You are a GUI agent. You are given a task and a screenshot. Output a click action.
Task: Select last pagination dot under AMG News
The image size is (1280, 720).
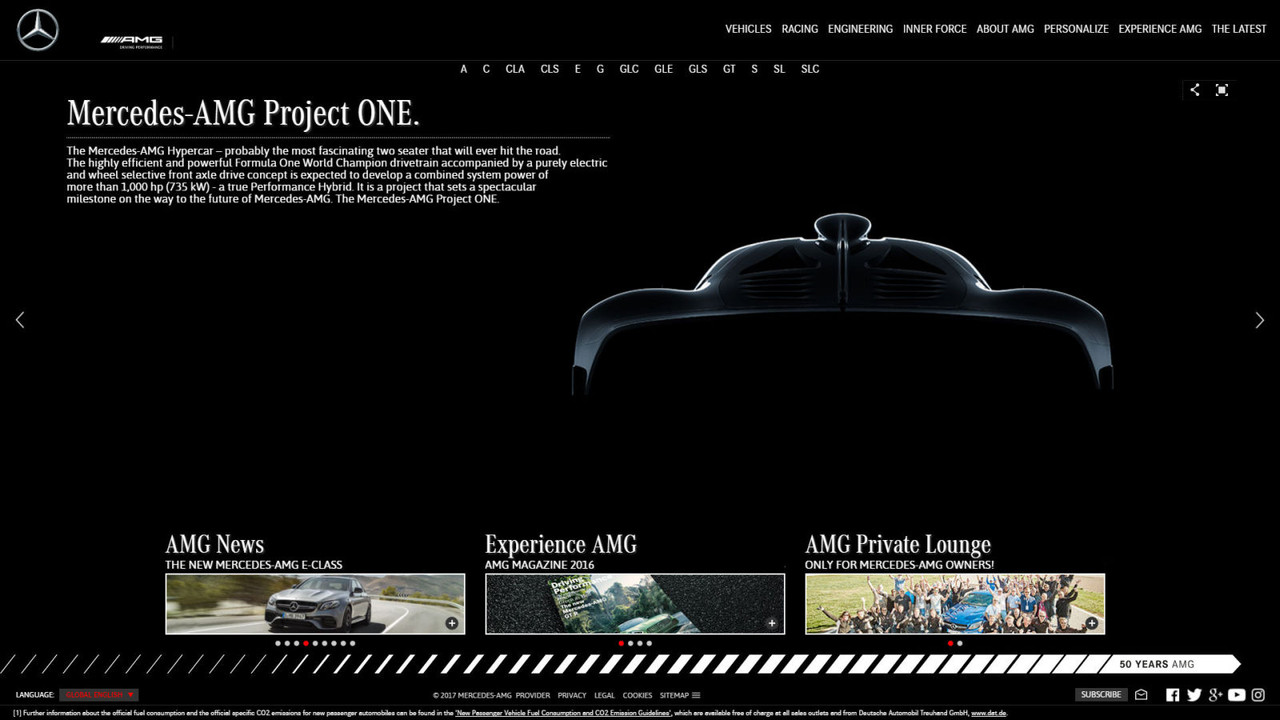click(352, 644)
